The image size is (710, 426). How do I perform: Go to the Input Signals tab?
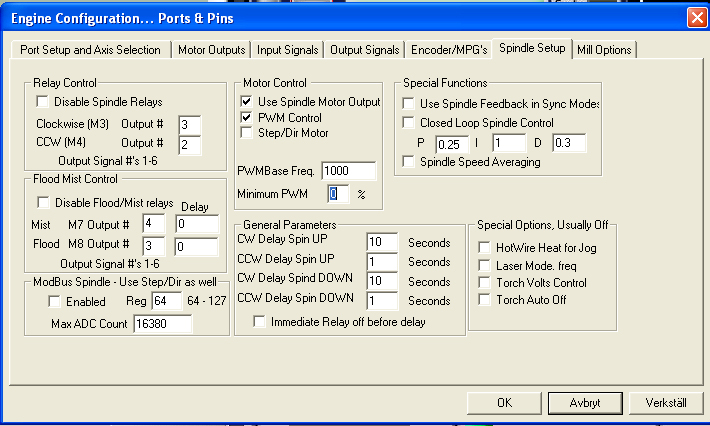(287, 49)
